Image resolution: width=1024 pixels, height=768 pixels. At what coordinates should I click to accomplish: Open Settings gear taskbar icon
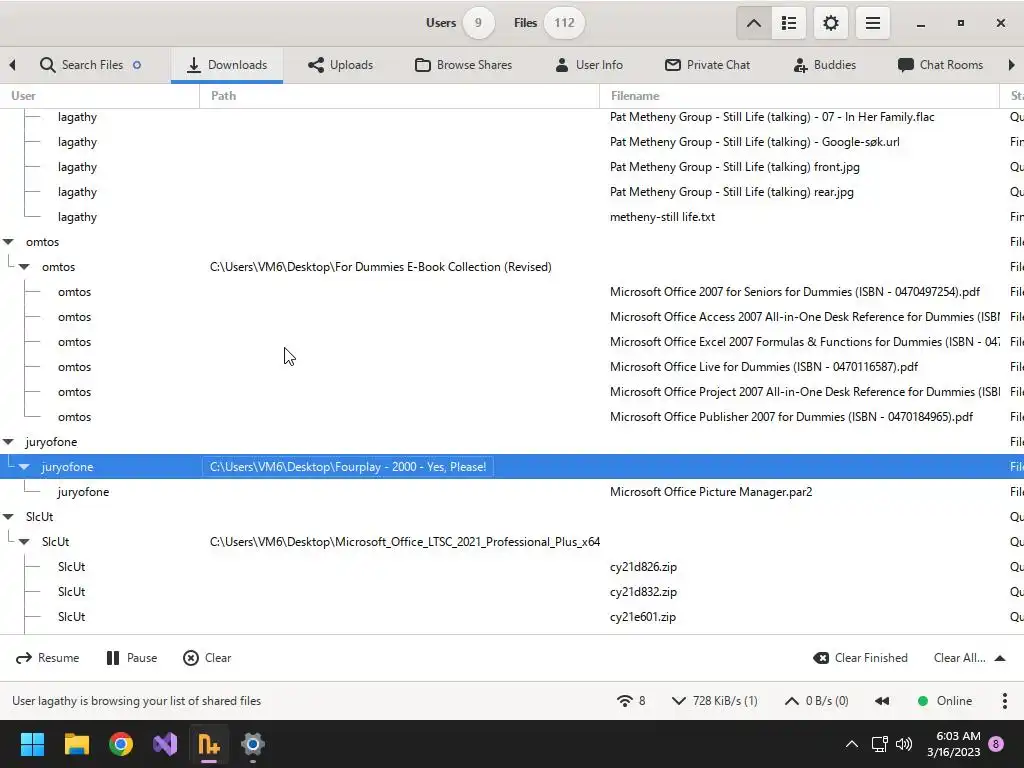pyautogui.click(x=253, y=744)
